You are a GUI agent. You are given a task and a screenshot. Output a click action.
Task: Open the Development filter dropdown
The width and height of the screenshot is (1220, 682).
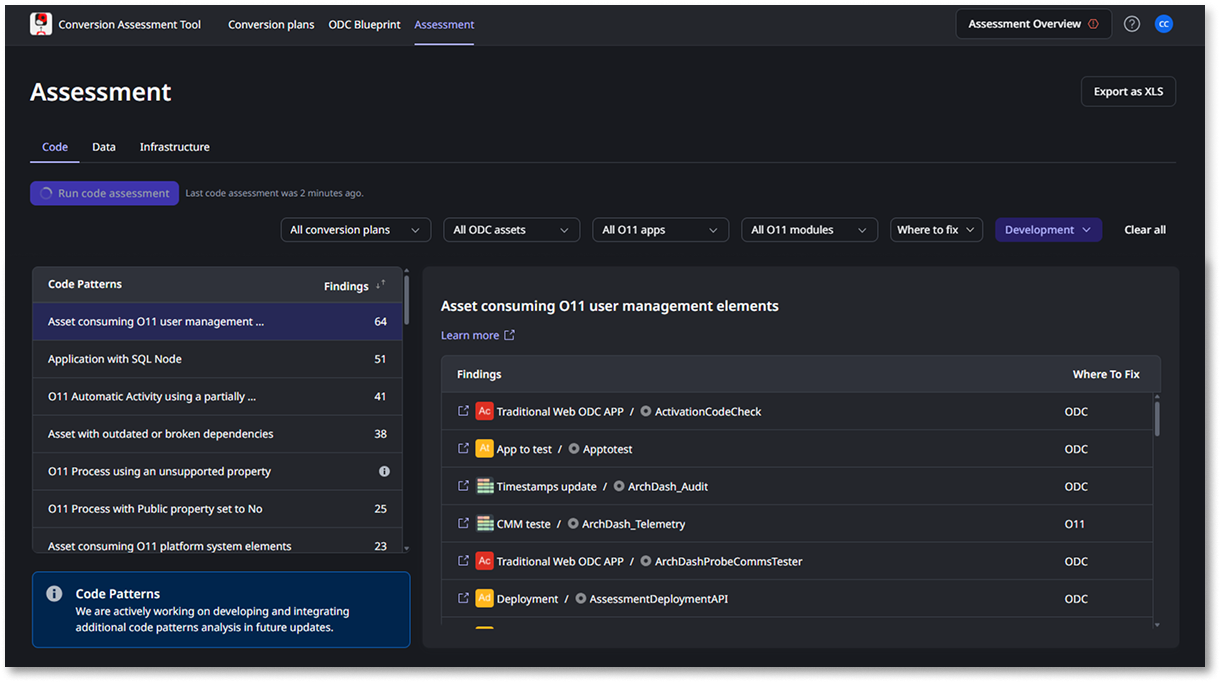[1048, 230]
